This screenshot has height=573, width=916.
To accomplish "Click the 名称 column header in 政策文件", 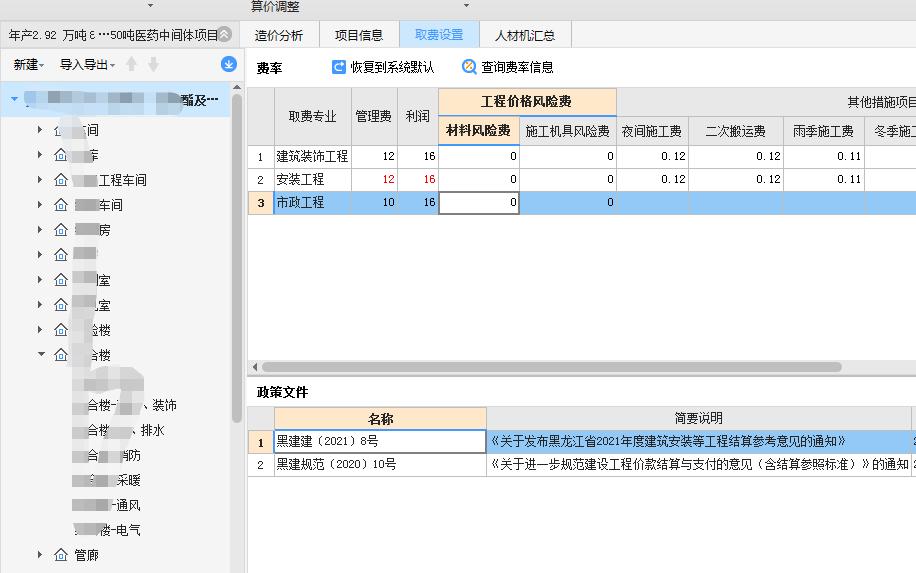I will 380,419.
